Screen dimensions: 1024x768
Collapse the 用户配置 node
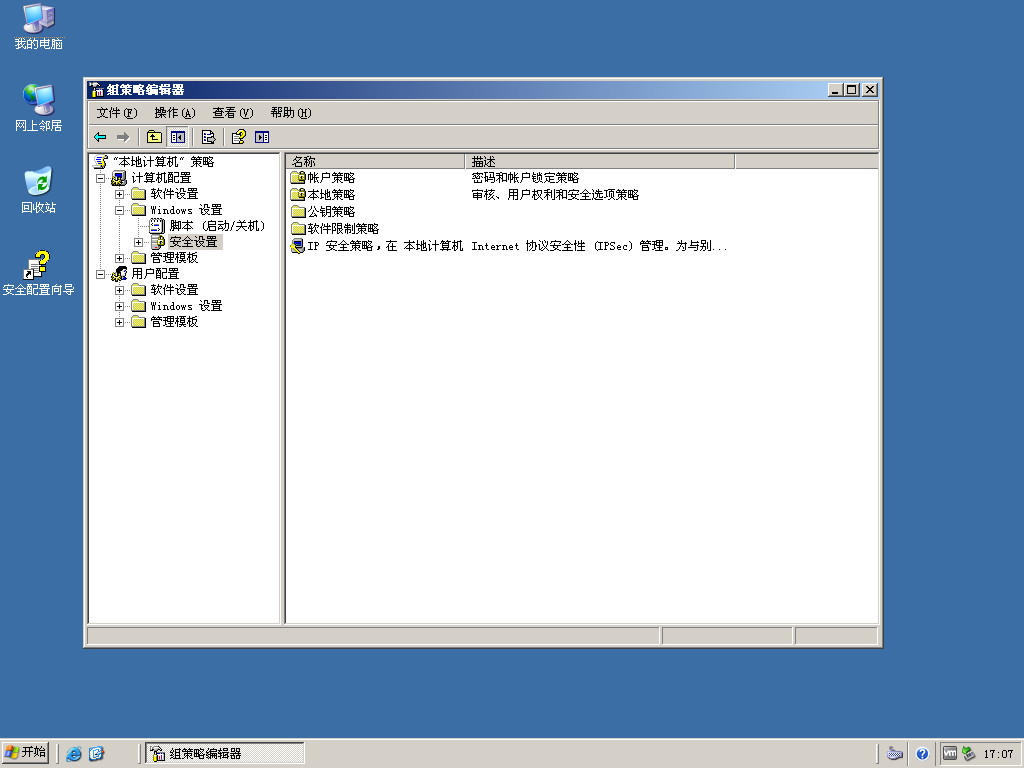click(101, 274)
